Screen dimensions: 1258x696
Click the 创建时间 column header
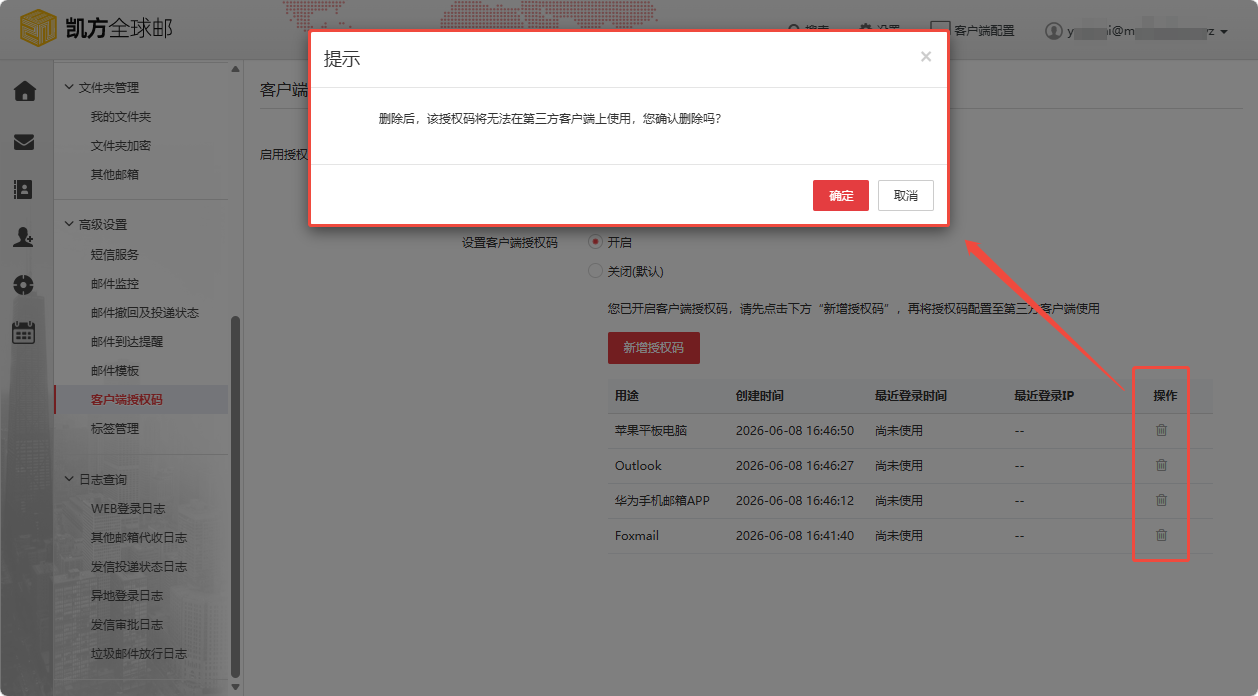click(760, 396)
